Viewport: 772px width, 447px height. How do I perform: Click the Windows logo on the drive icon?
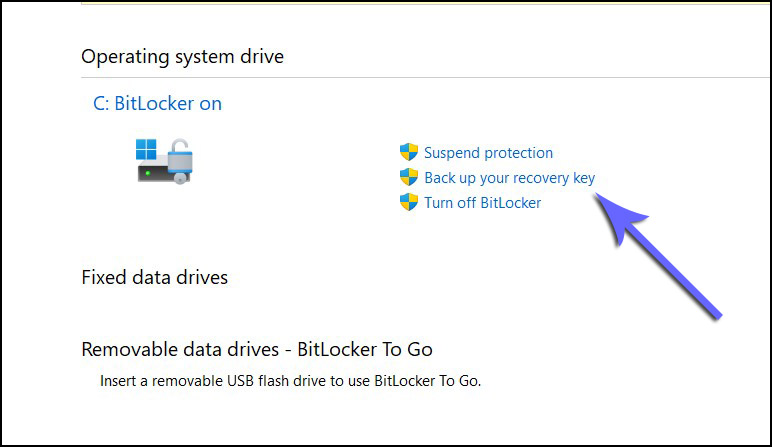(147, 150)
